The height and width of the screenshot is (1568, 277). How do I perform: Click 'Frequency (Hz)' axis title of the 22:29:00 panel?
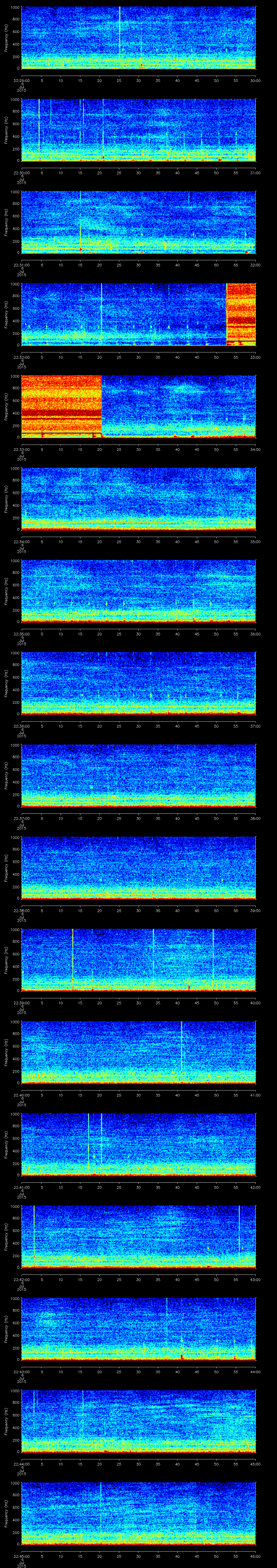click(6, 38)
